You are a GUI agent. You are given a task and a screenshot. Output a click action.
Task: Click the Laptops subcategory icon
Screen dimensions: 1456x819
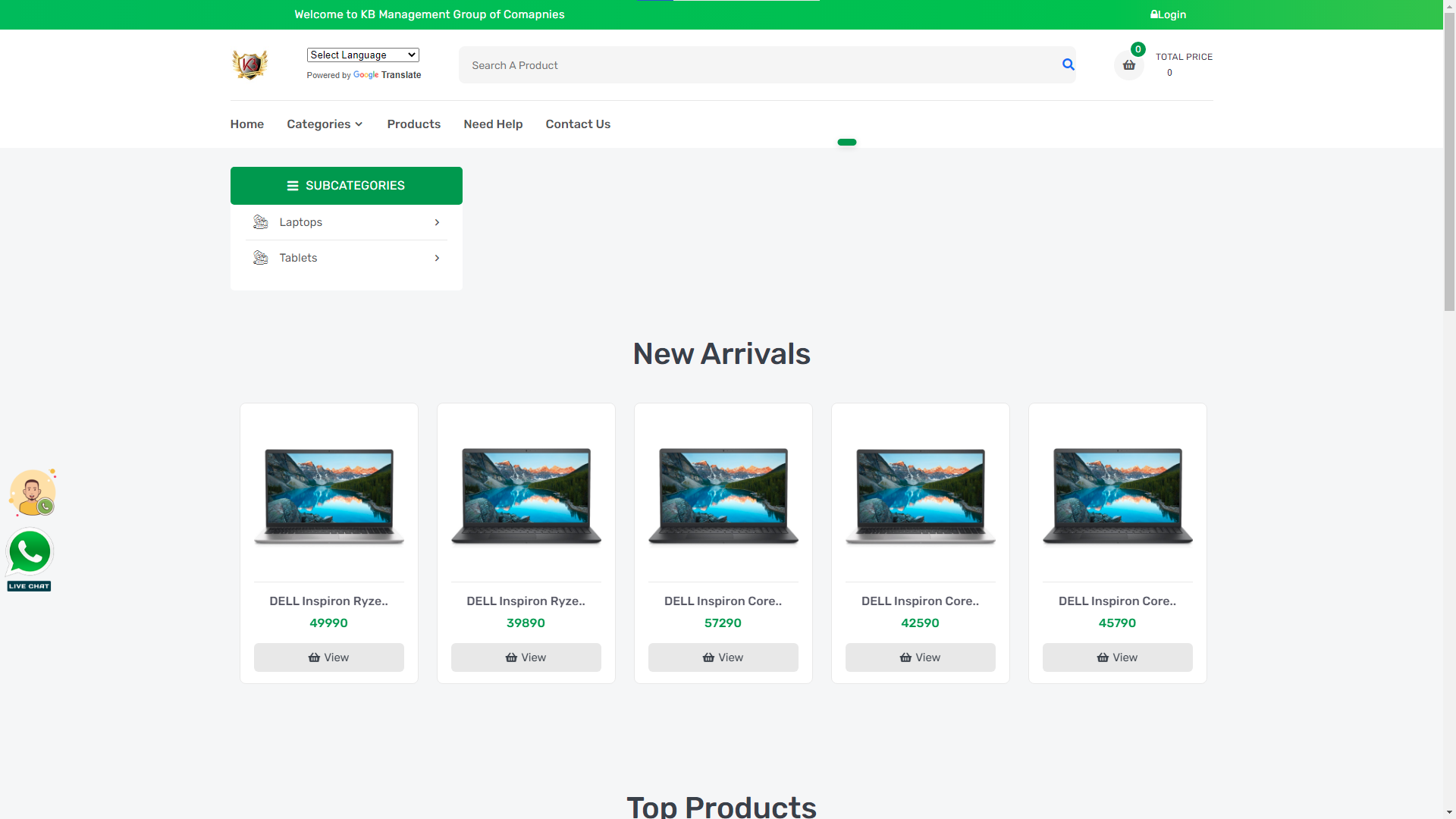[260, 222]
